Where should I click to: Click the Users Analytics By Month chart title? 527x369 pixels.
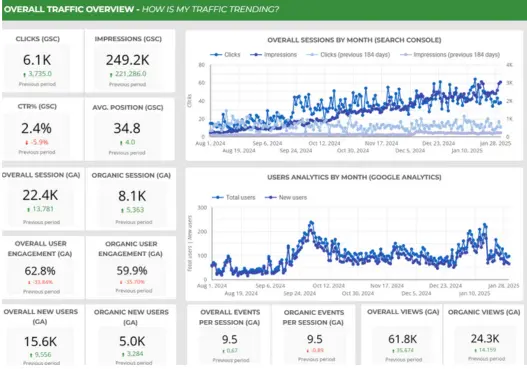pos(354,177)
